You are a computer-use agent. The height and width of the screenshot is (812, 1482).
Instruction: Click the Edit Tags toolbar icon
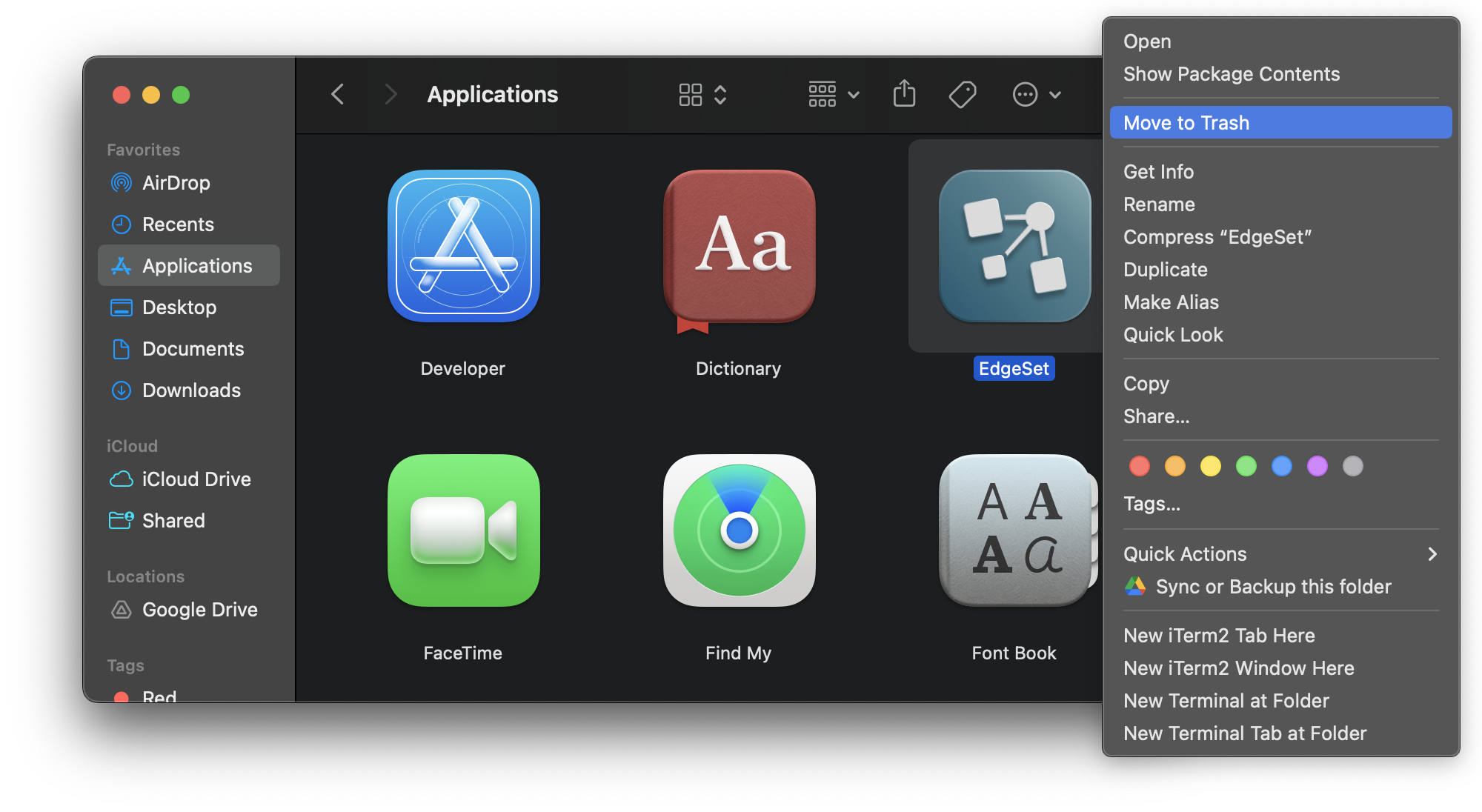pos(963,95)
